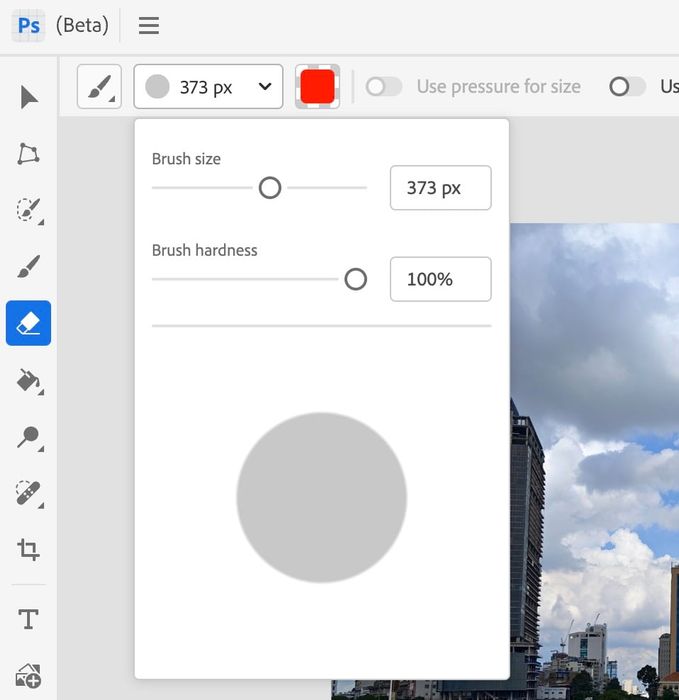Choose the Quick Selection brush tool
This screenshot has width=679, height=700.
29,210
